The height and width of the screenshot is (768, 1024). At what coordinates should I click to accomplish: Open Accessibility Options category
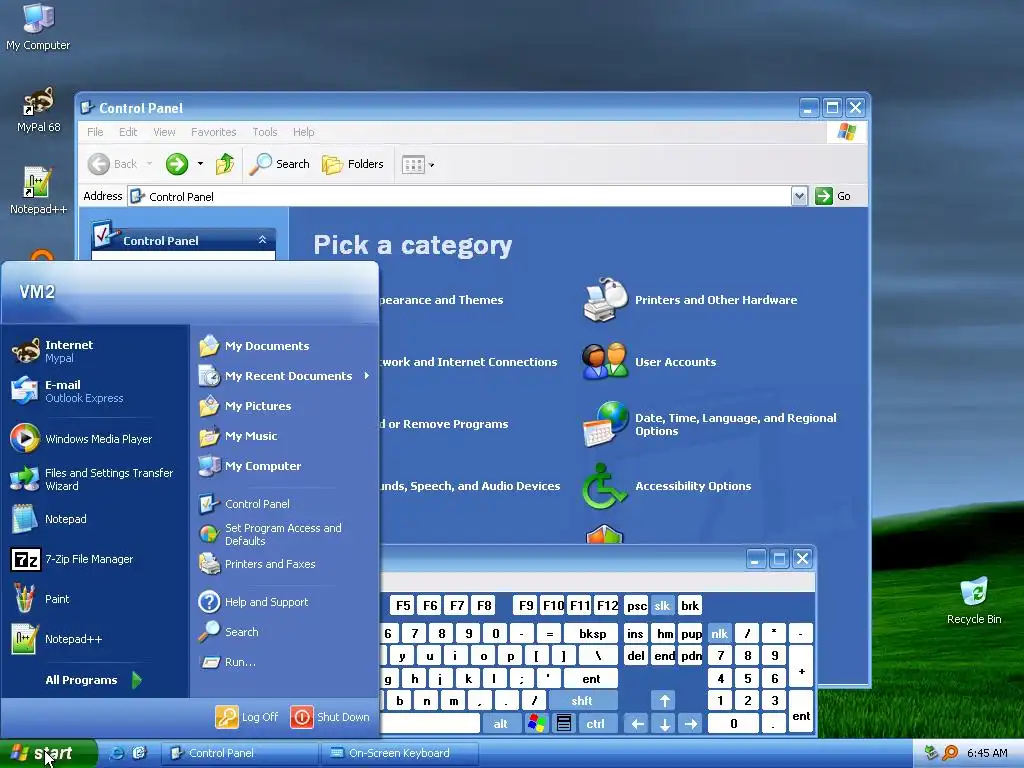point(667,486)
